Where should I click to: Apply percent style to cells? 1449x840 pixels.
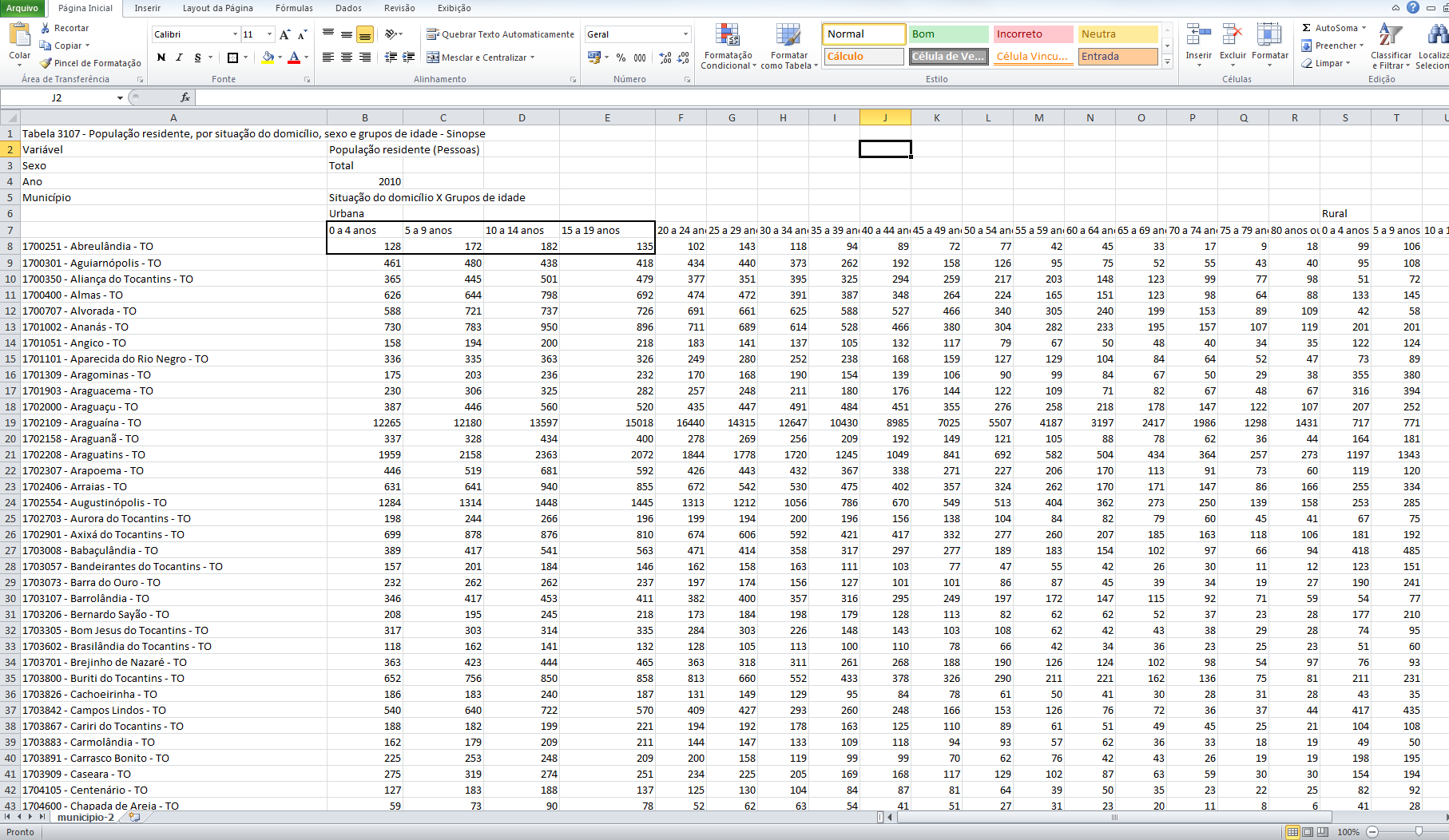pyautogui.click(x=621, y=57)
